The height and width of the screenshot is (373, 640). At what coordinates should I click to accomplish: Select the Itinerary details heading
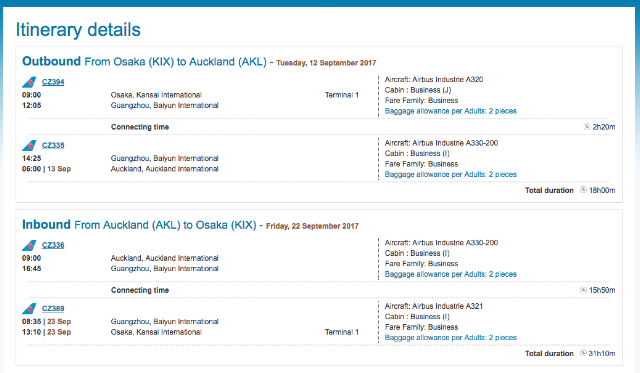(78, 30)
